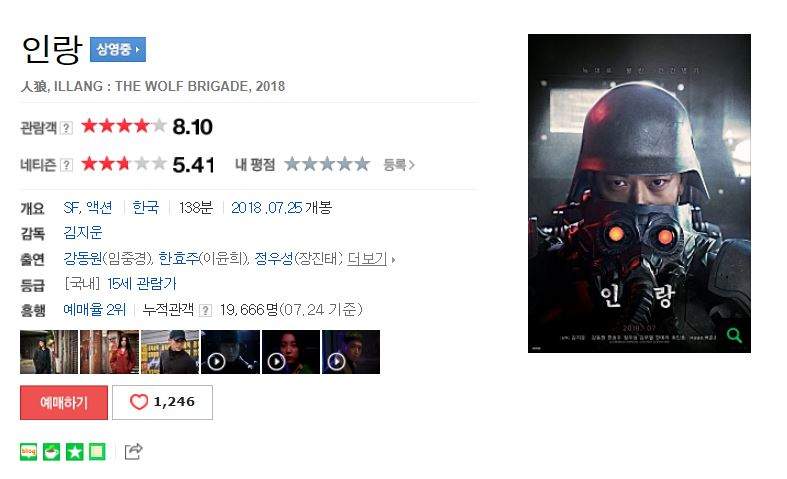Open the share arrow icon
Viewport: 787px width, 479px height.
[x=134, y=452]
